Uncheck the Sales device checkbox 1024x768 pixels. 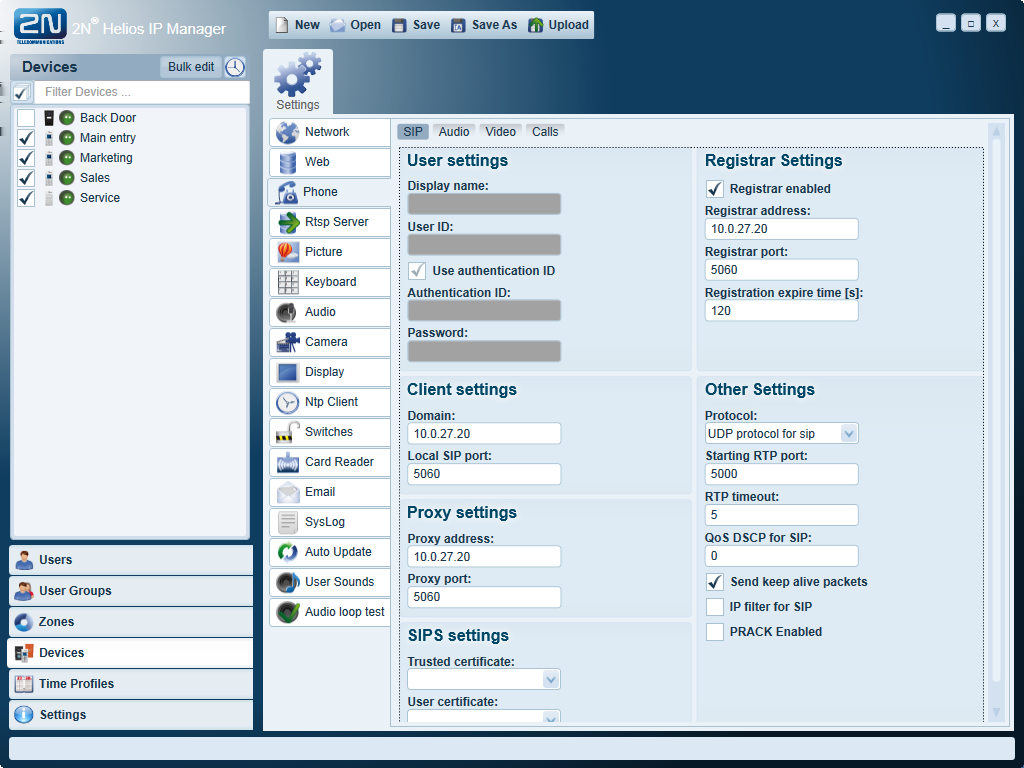pyautogui.click(x=26, y=178)
